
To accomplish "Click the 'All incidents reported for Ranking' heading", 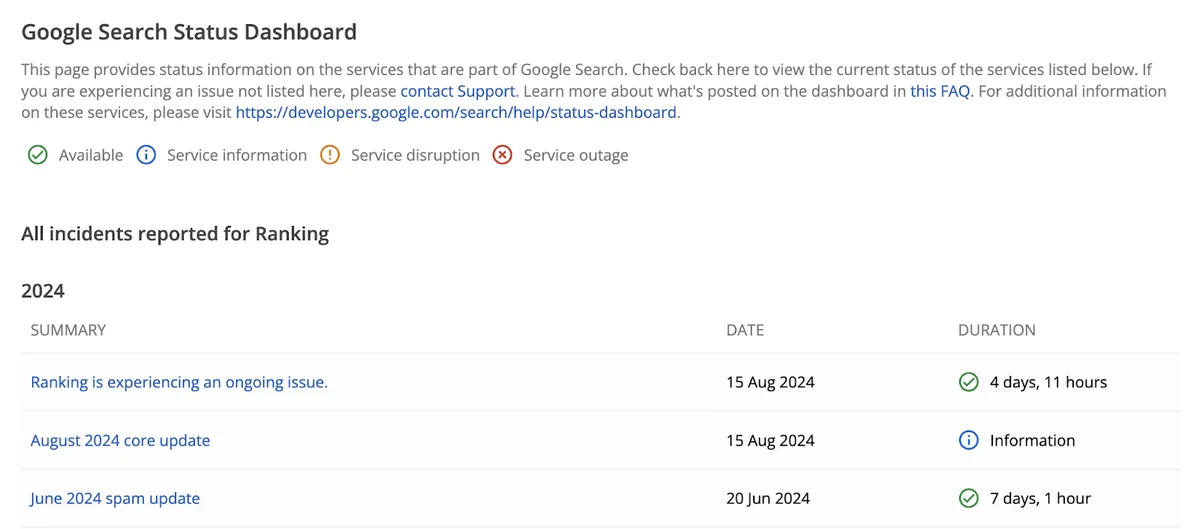I will pos(175,234).
